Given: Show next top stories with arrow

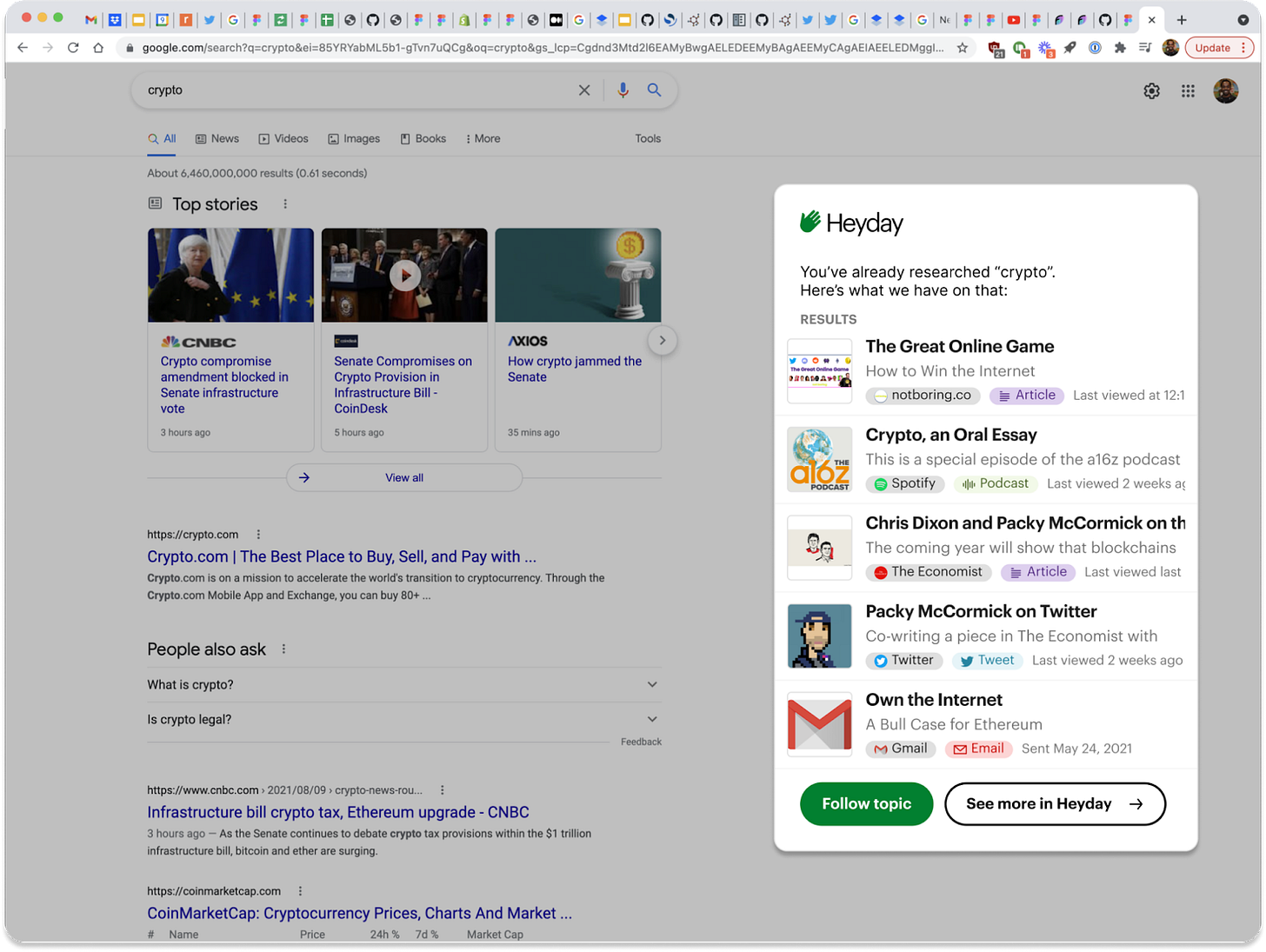Looking at the screenshot, I should coord(663,341).
